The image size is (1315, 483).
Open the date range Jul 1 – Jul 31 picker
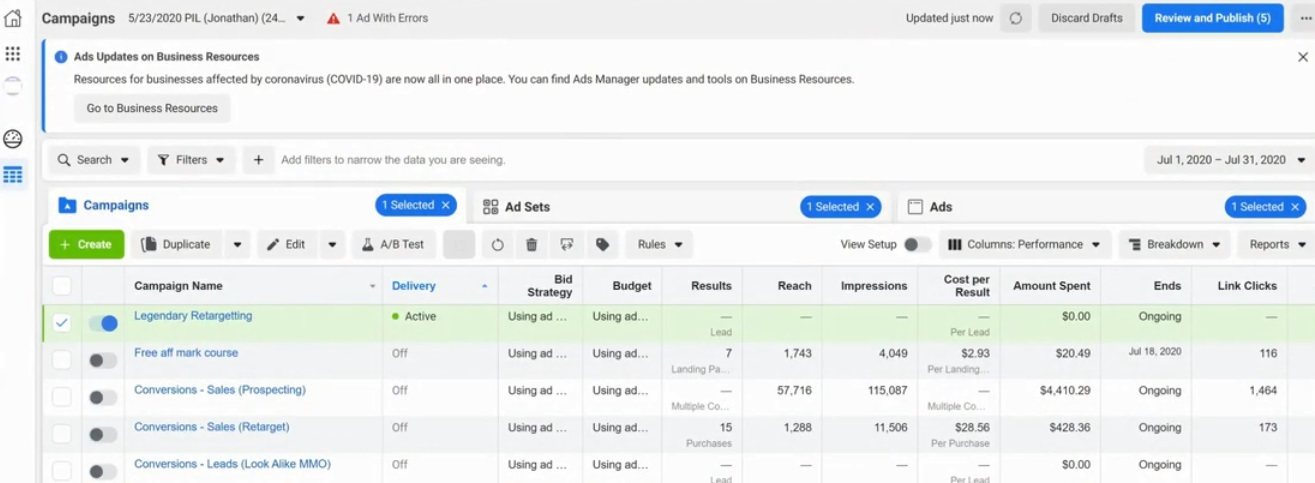pyautogui.click(x=1229, y=160)
